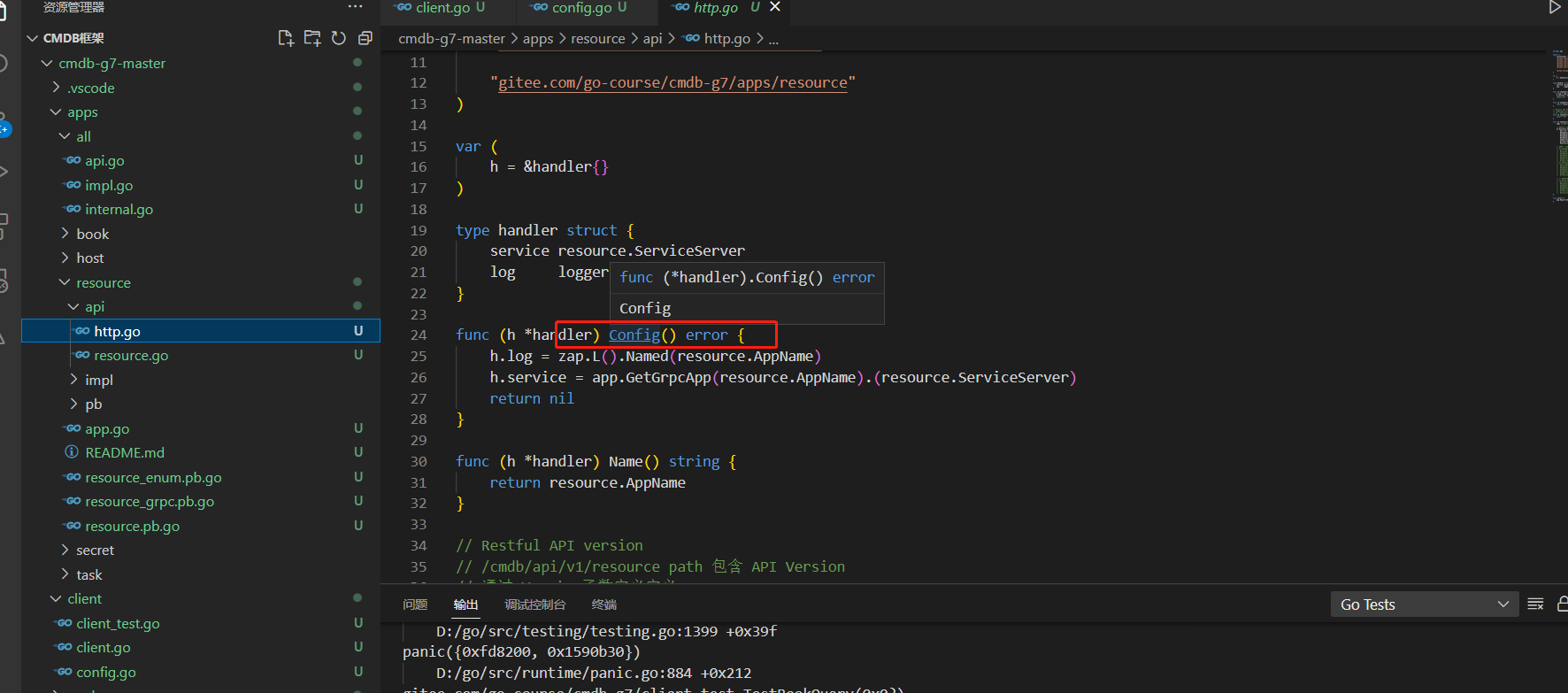Screen dimensions: 1568x693
Task: Run the file with the play icon
Action: click(x=1555, y=7)
